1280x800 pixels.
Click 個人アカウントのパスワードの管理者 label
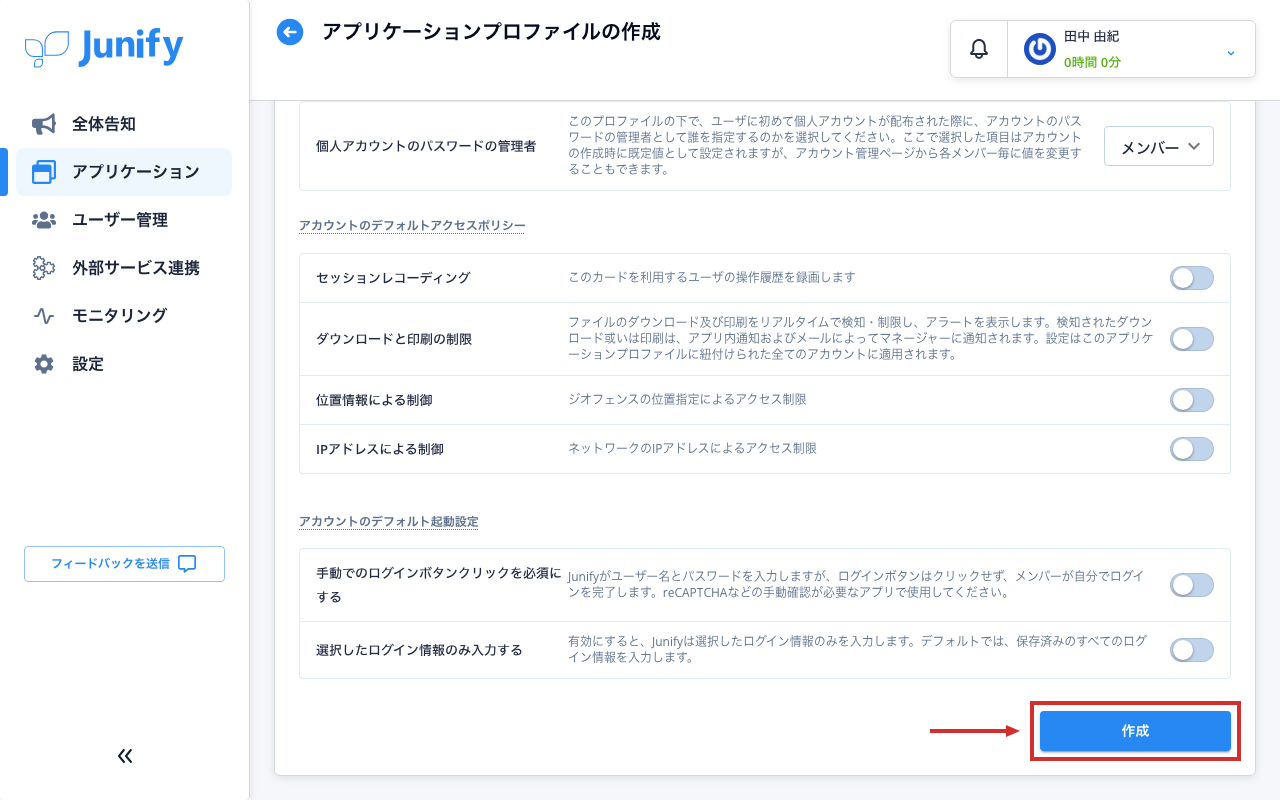(426, 146)
